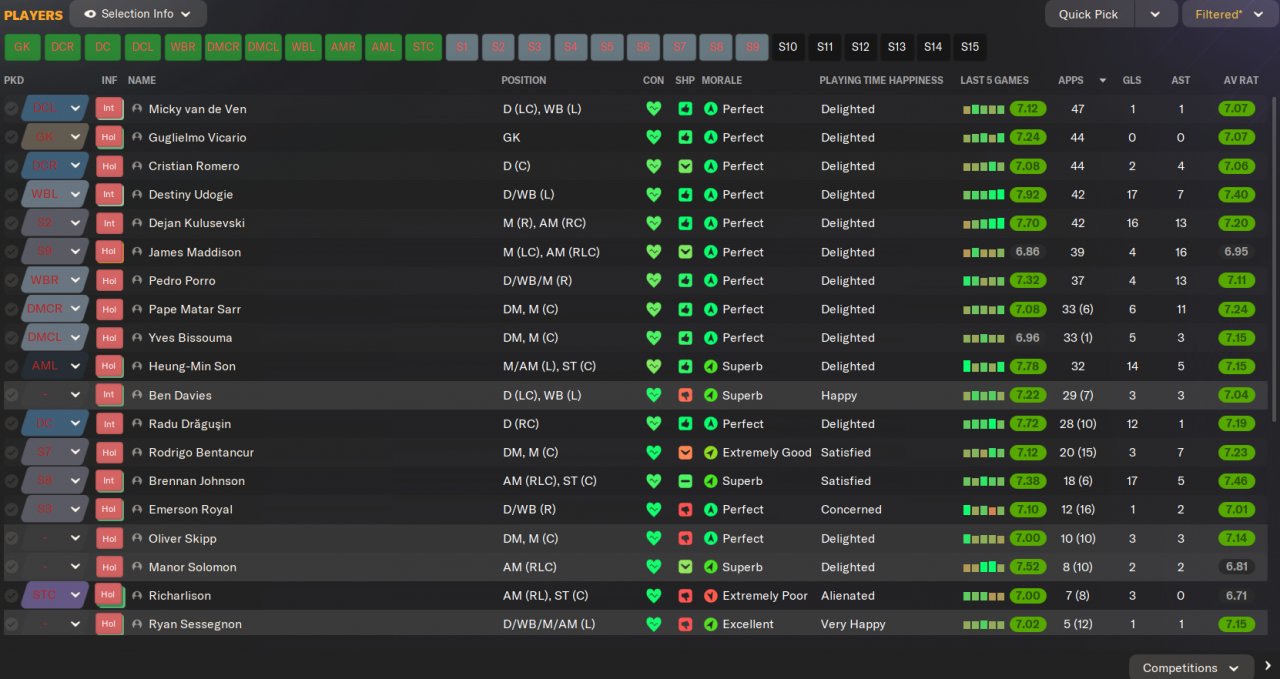Click the Hol badge for Yves Bissouma
Screen dimensions: 1280x679
click(x=109, y=338)
